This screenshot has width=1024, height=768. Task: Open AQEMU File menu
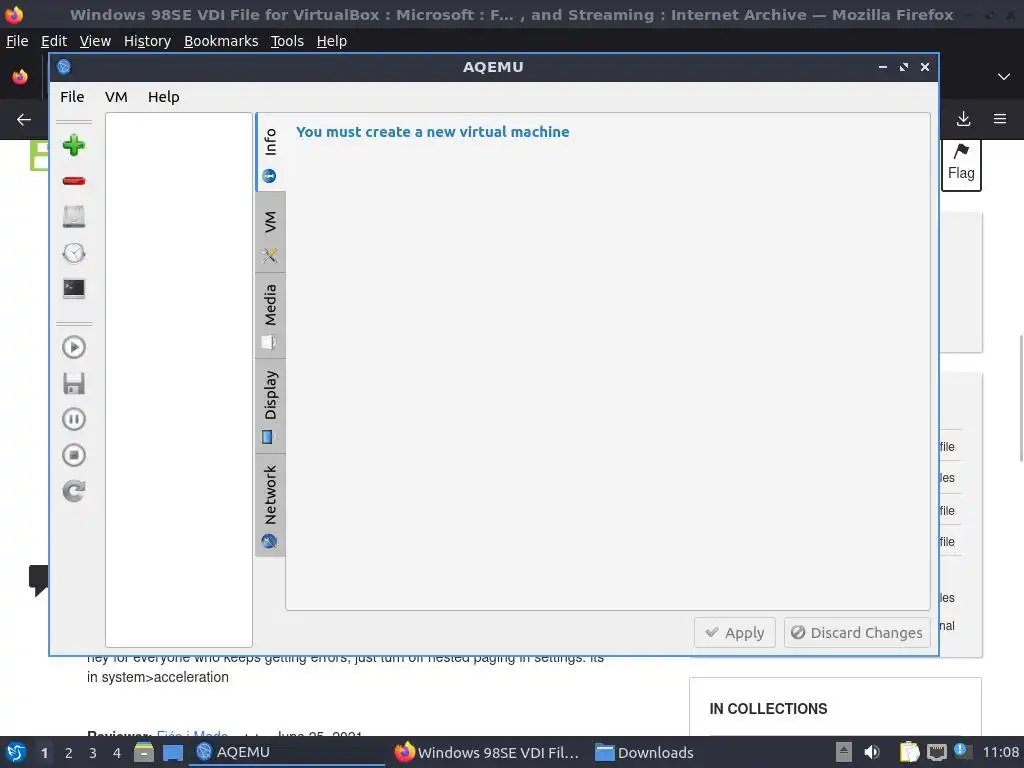coord(72,97)
